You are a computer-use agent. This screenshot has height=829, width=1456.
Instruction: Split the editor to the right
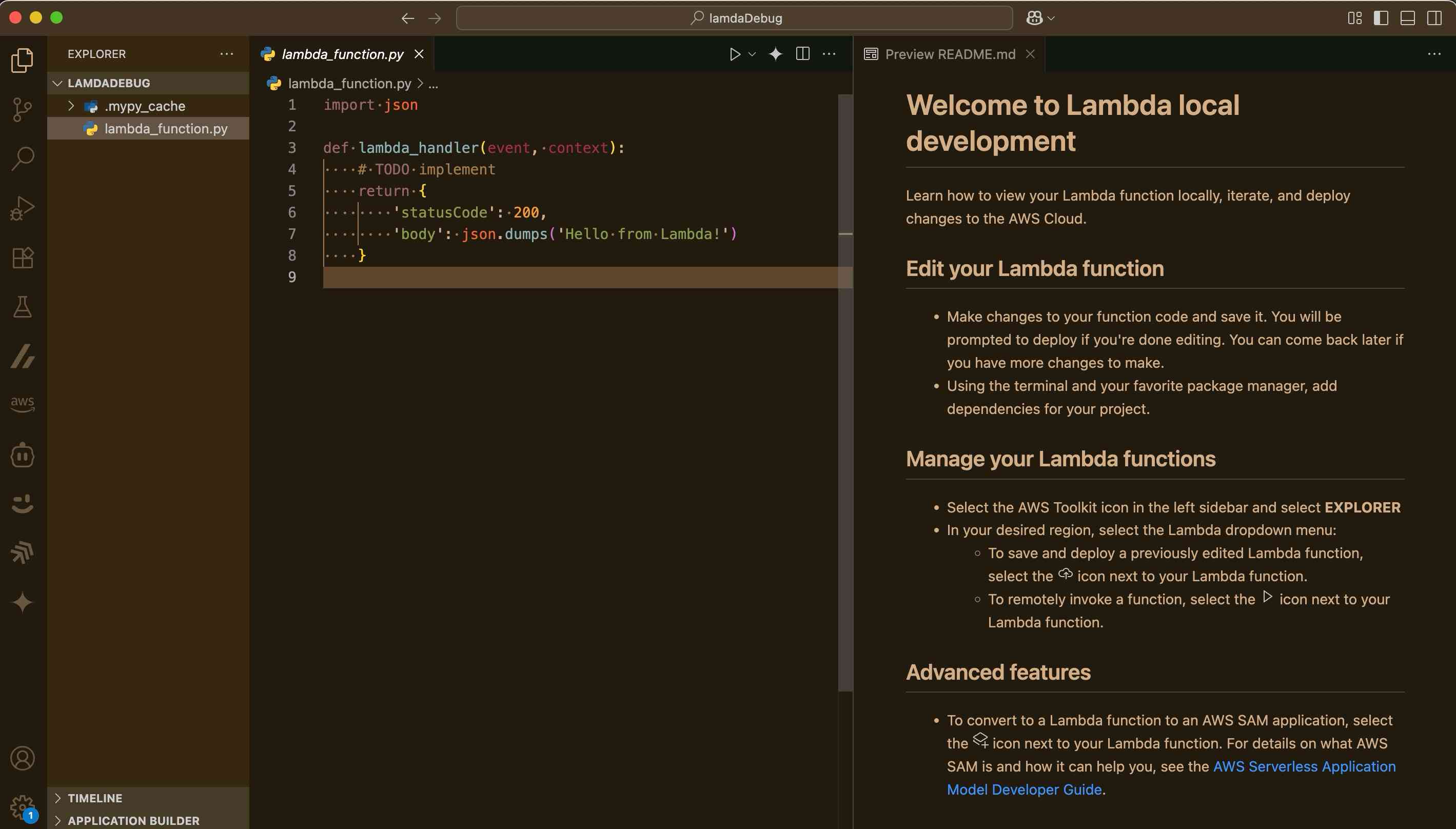[802, 54]
